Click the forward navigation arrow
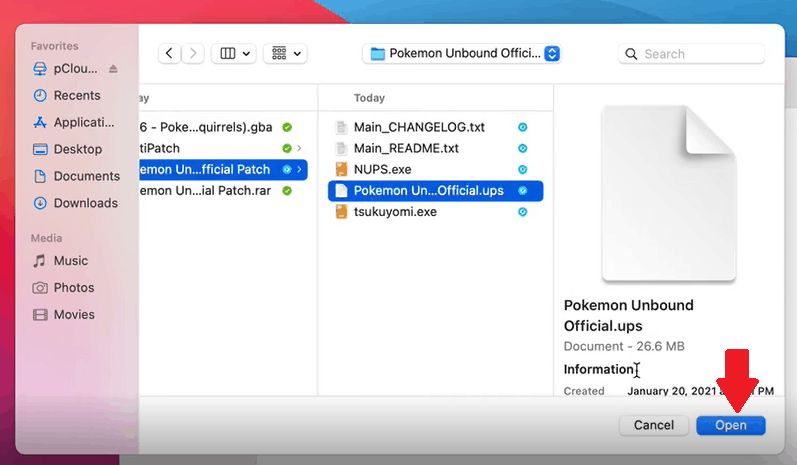 pos(193,53)
